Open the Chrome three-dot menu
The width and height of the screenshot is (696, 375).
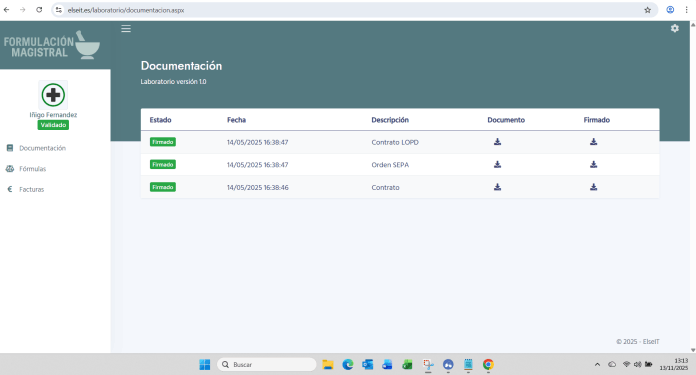686,10
